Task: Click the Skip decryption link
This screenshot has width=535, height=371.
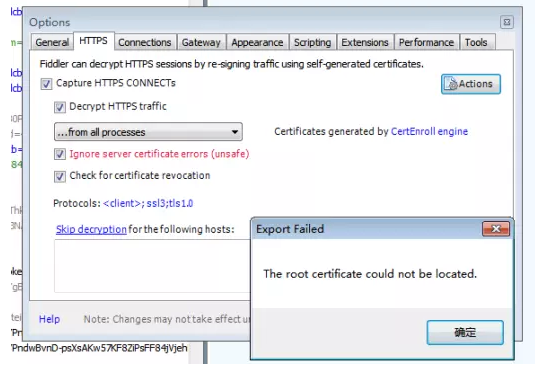Action: 91,229
